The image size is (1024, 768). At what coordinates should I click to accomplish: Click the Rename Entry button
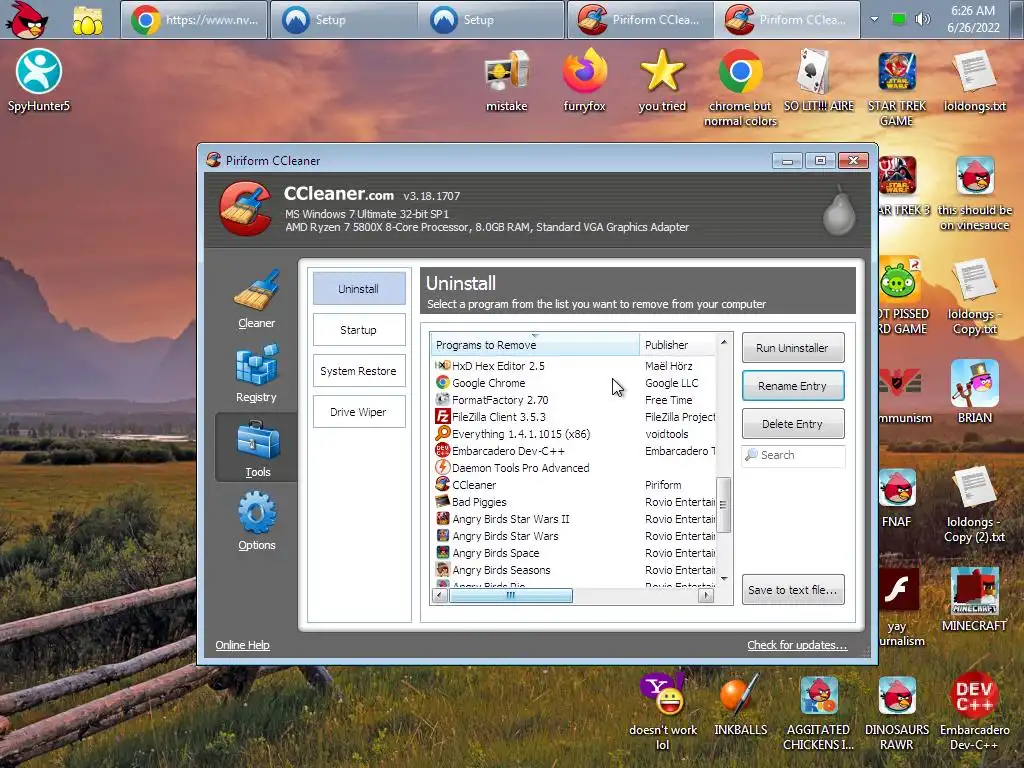click(793, 386)
